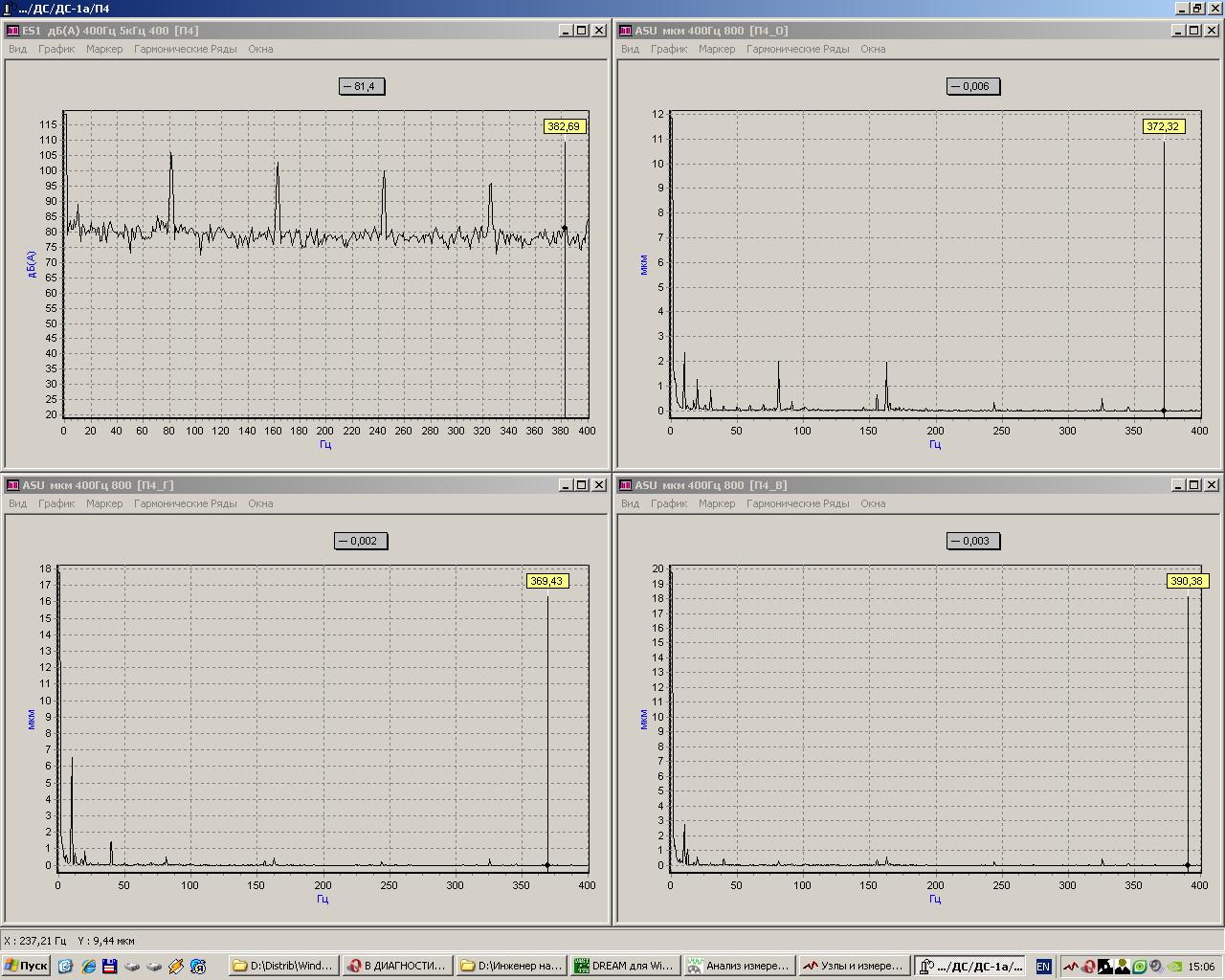
Task: Click the 0,002 value box in [П4_Г] window
Action: point(361,541)
